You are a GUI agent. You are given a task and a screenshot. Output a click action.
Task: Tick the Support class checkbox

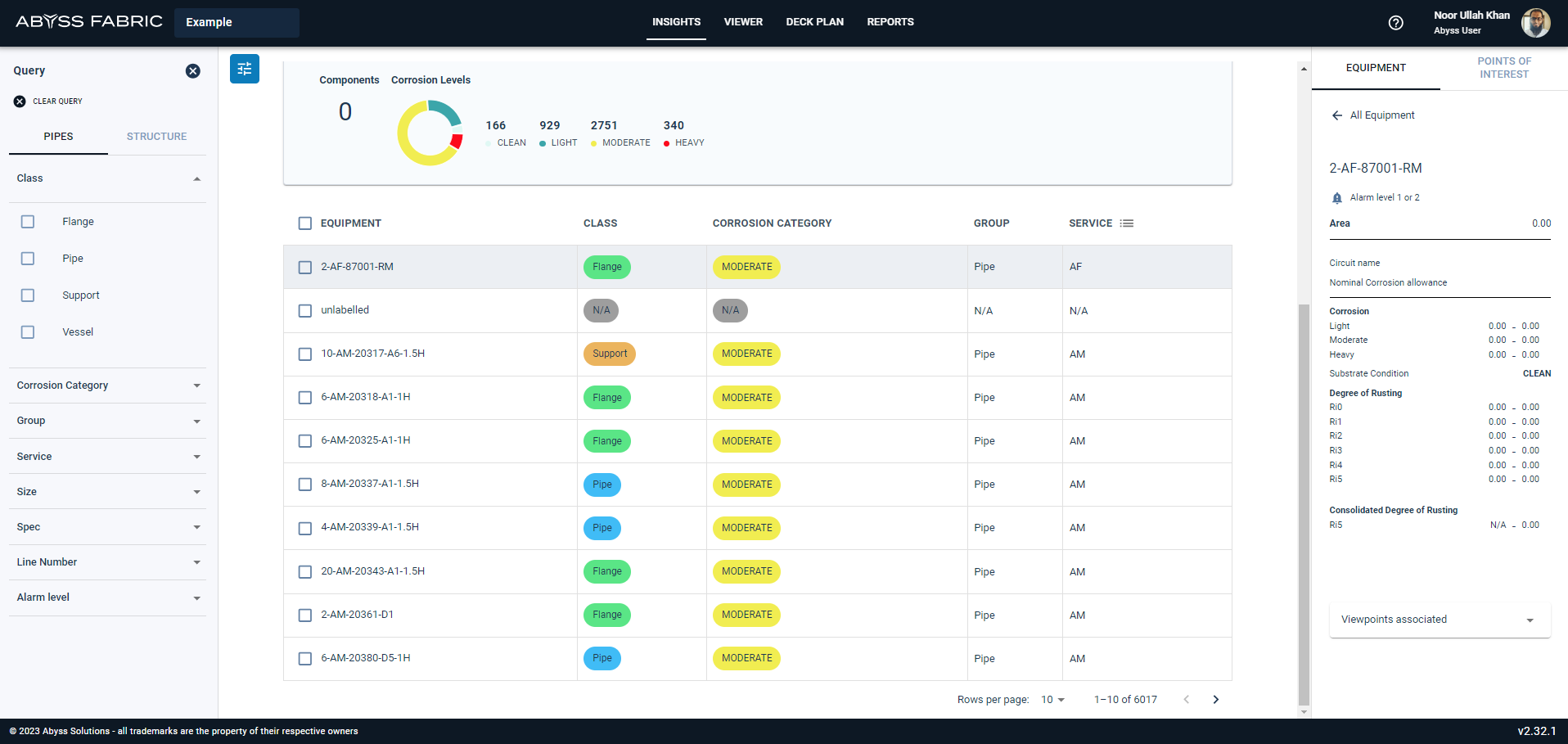click(28, 295)
